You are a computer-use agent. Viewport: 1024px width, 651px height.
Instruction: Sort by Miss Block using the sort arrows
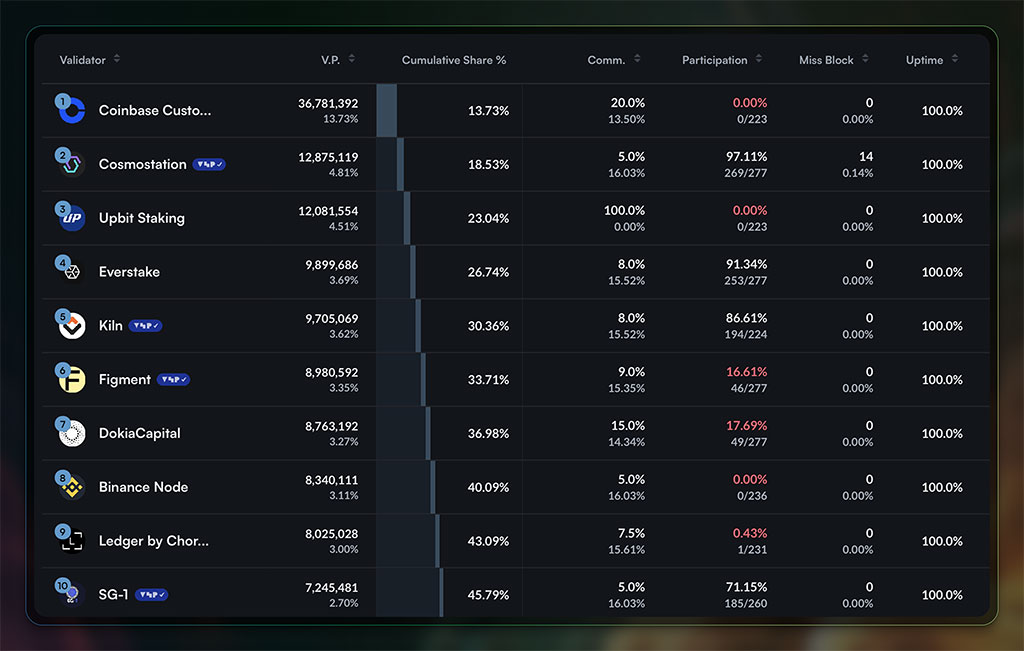(865, 59)
